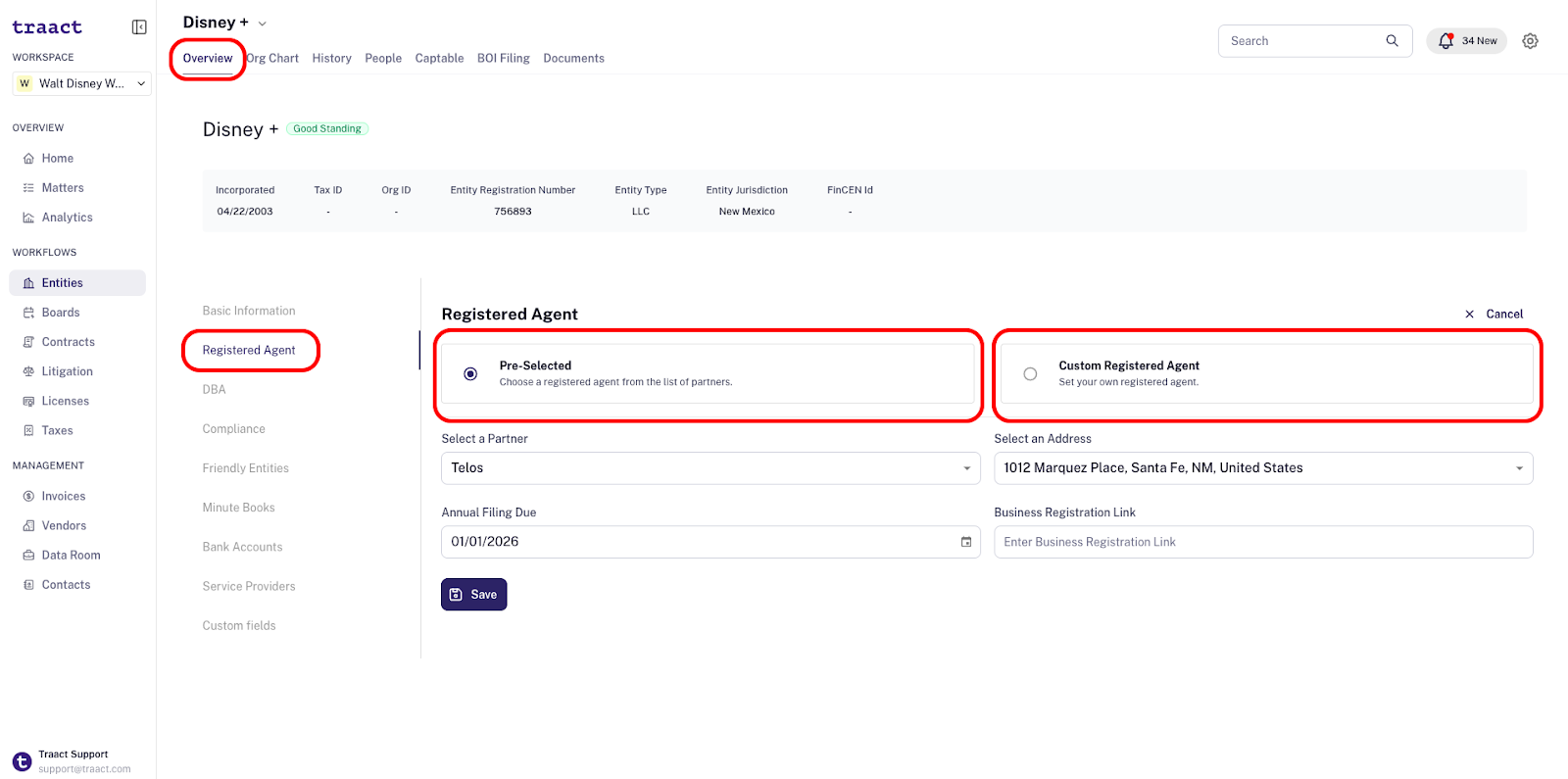Click the Boards icon
This screenshot has width=1568, height=779.
(28, 313)
